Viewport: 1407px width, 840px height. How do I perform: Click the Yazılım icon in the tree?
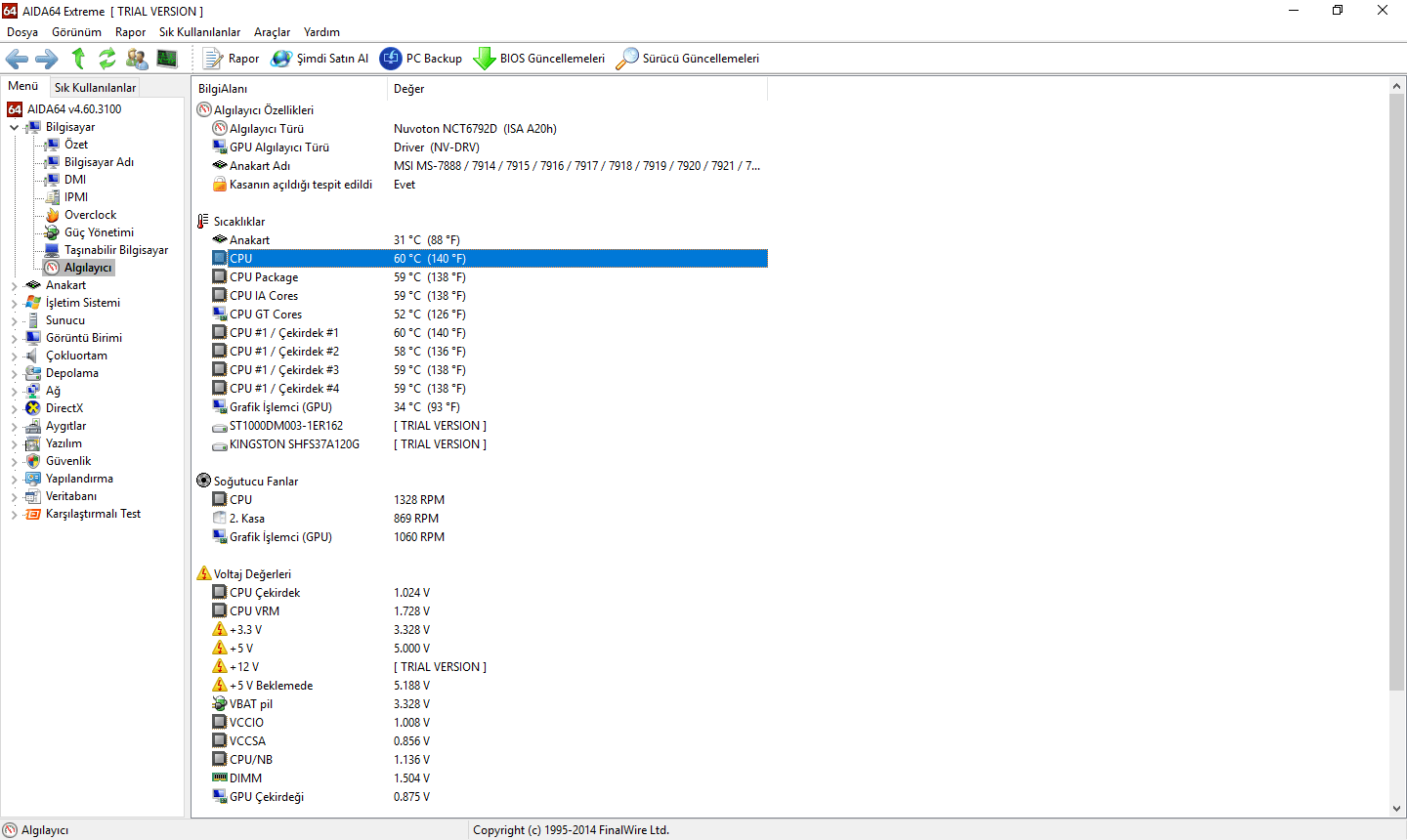click(x=33, y=443)
